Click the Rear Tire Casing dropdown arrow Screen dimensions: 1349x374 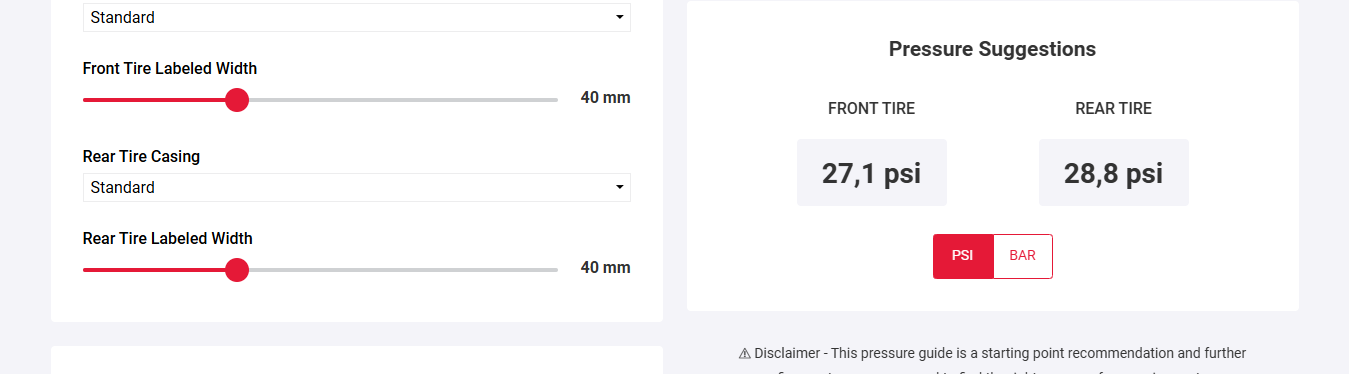click(620, 187)
